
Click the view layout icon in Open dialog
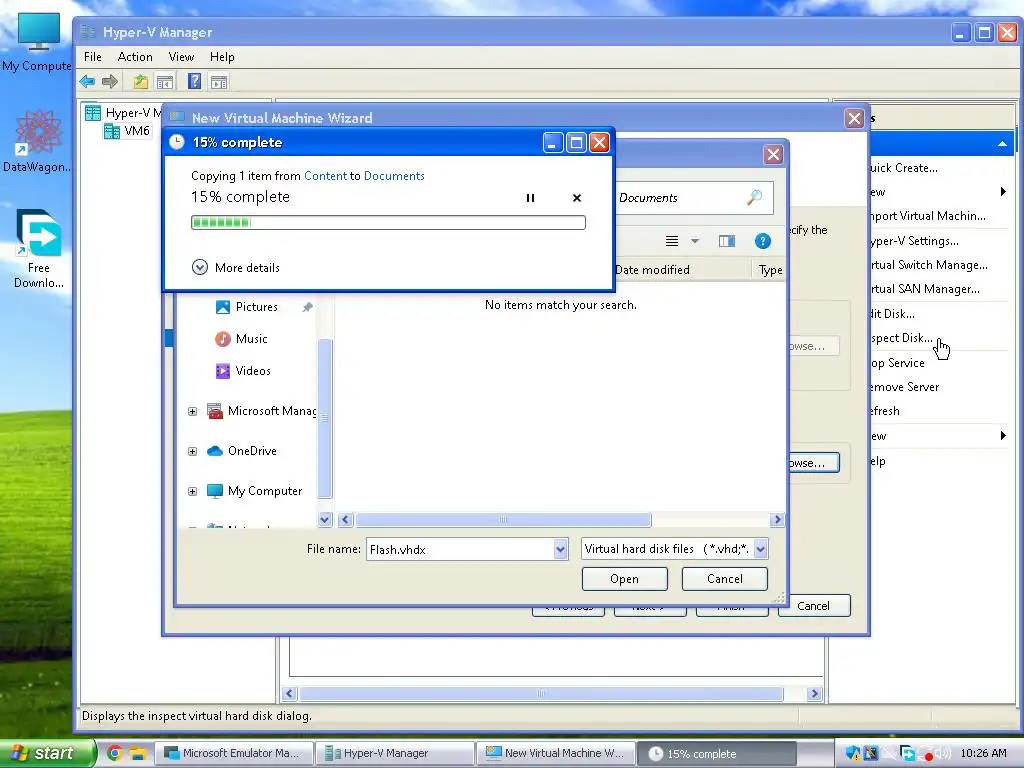671,241
